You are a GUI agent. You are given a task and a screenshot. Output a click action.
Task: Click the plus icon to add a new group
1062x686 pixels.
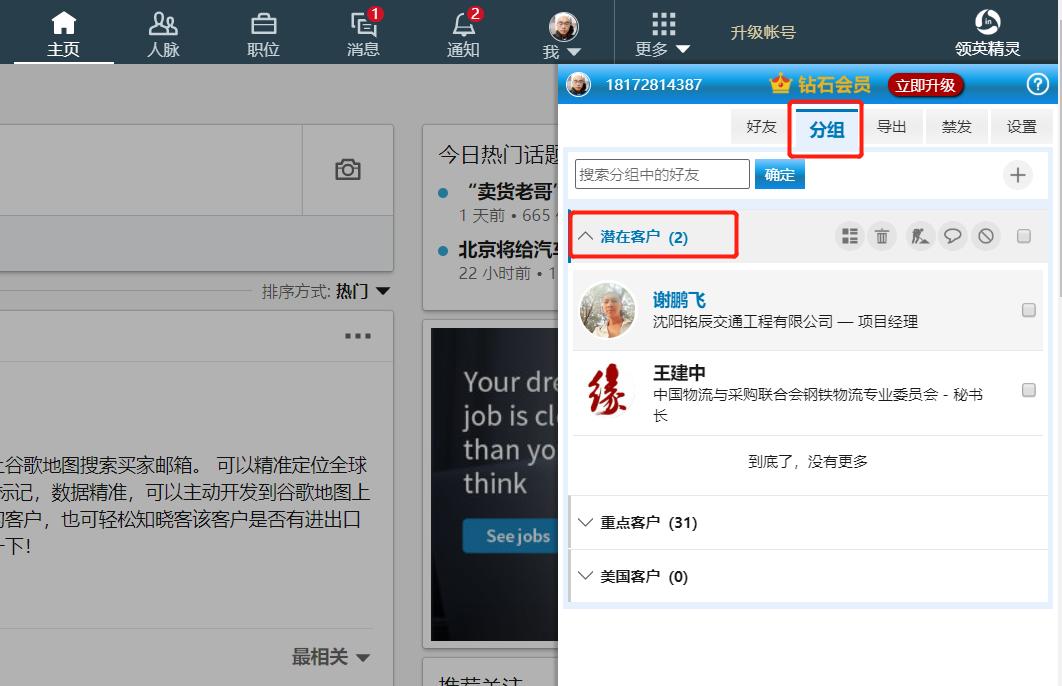point(1017,174)
